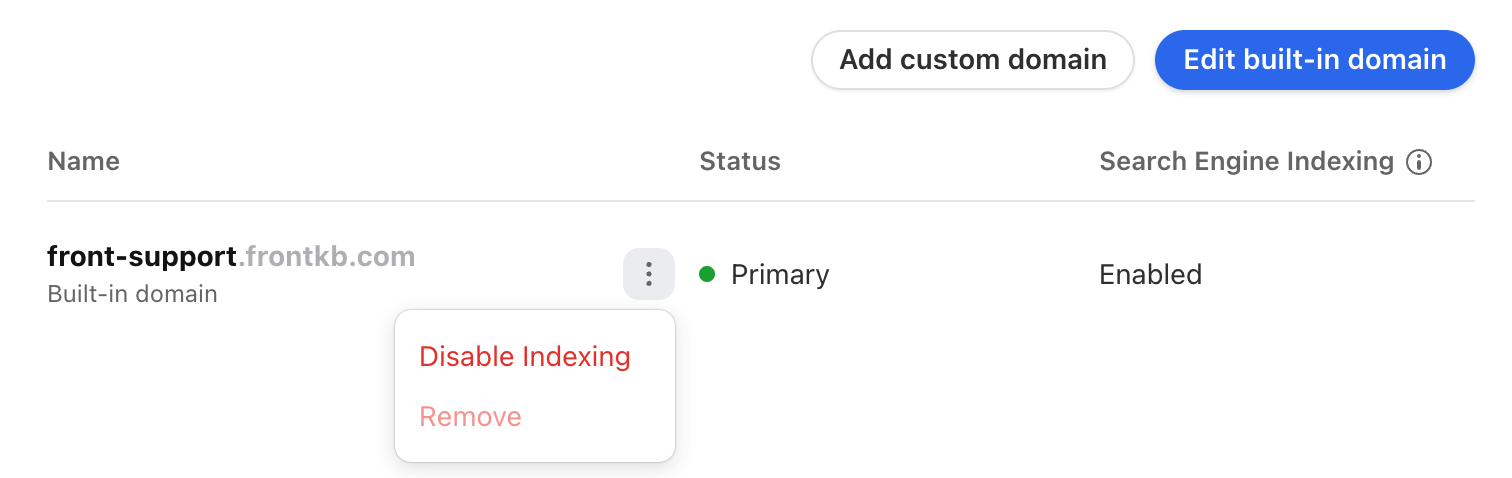1512x478 pixels.
Task: Click the Add custom domain button
Action: (x=973, y=60)
